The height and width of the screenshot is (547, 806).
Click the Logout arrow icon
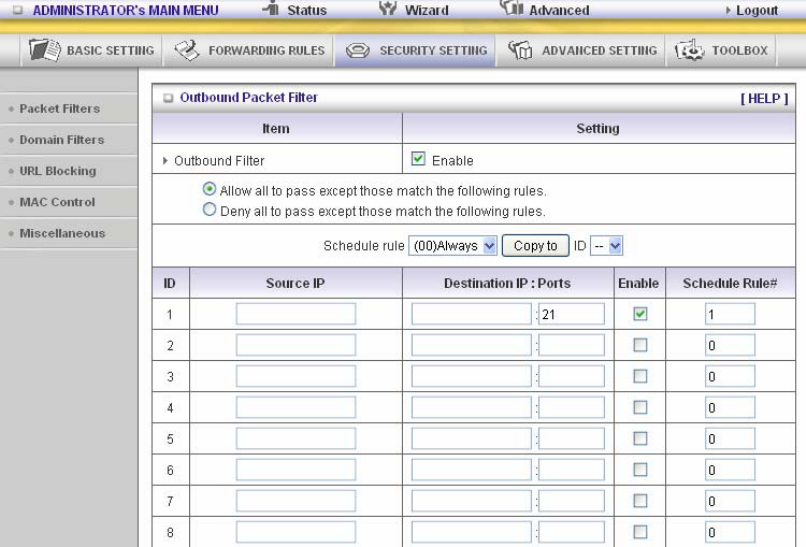point(728,10)
